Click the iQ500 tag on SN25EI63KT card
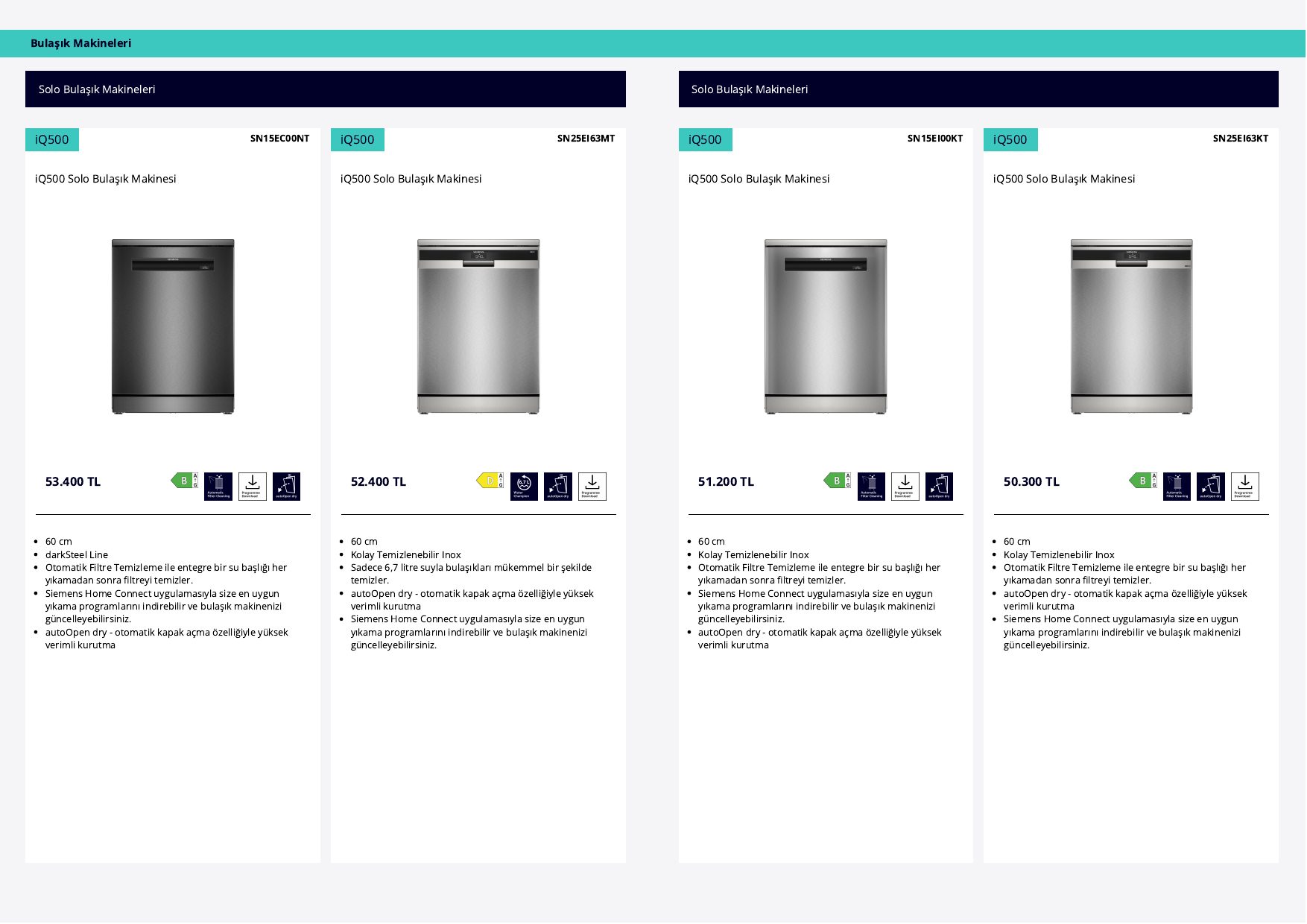The width and height of the screenshot is (1307, 924). (x=1010, y=139)
